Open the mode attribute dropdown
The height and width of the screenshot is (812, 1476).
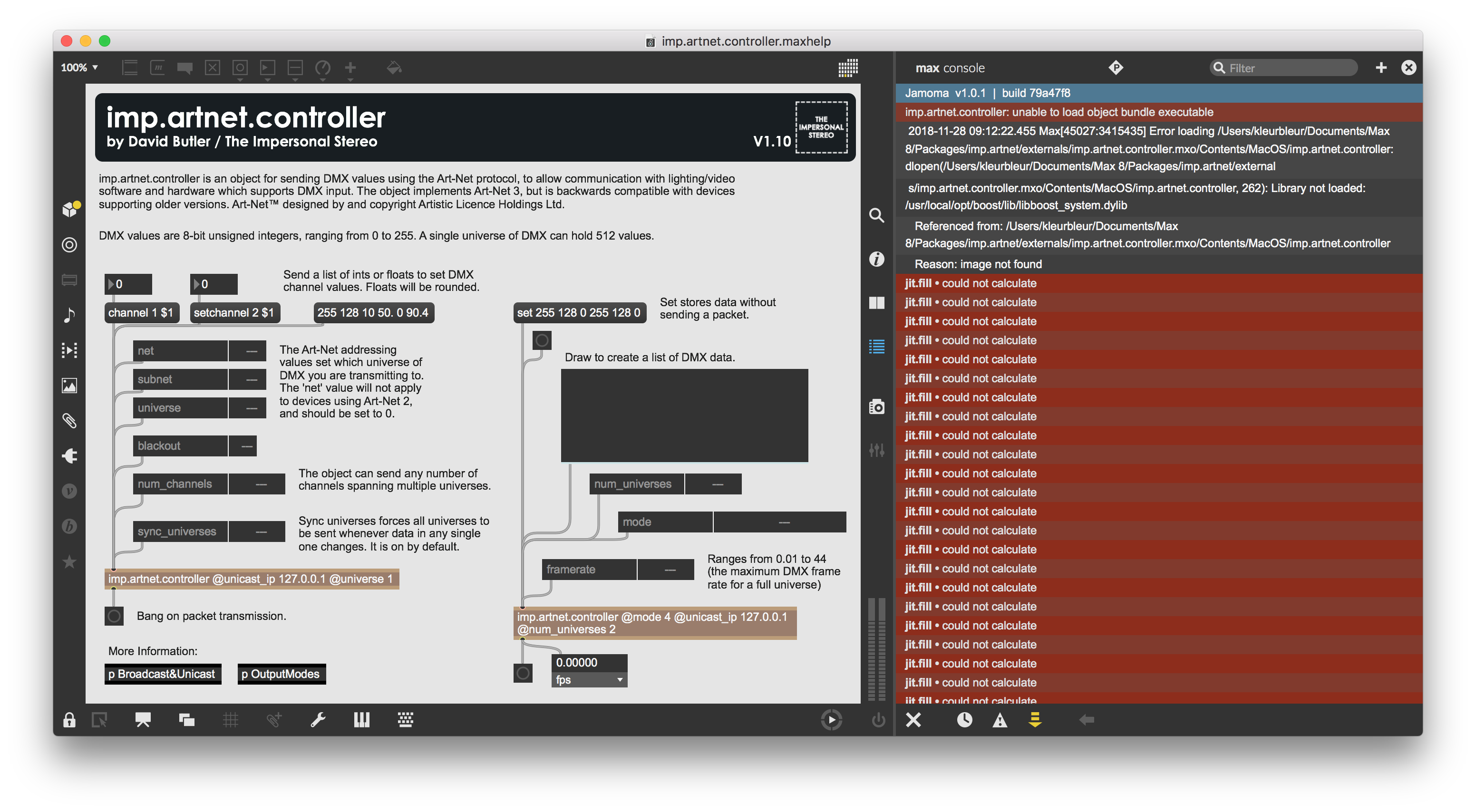[779, 522]
